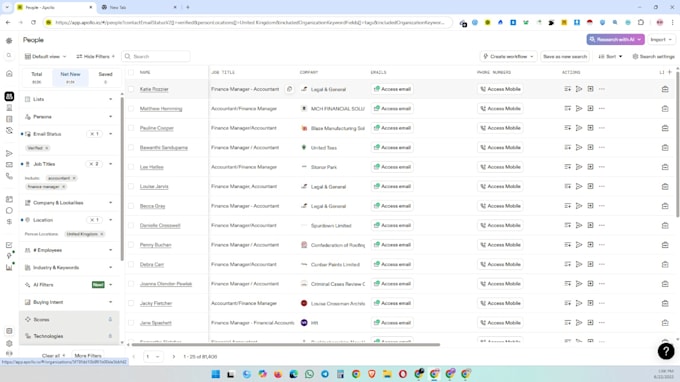The height and width of the screenshot is (382, 680).
Task: Tick the checkbox for Debra Carr
Action: [131, 264]
